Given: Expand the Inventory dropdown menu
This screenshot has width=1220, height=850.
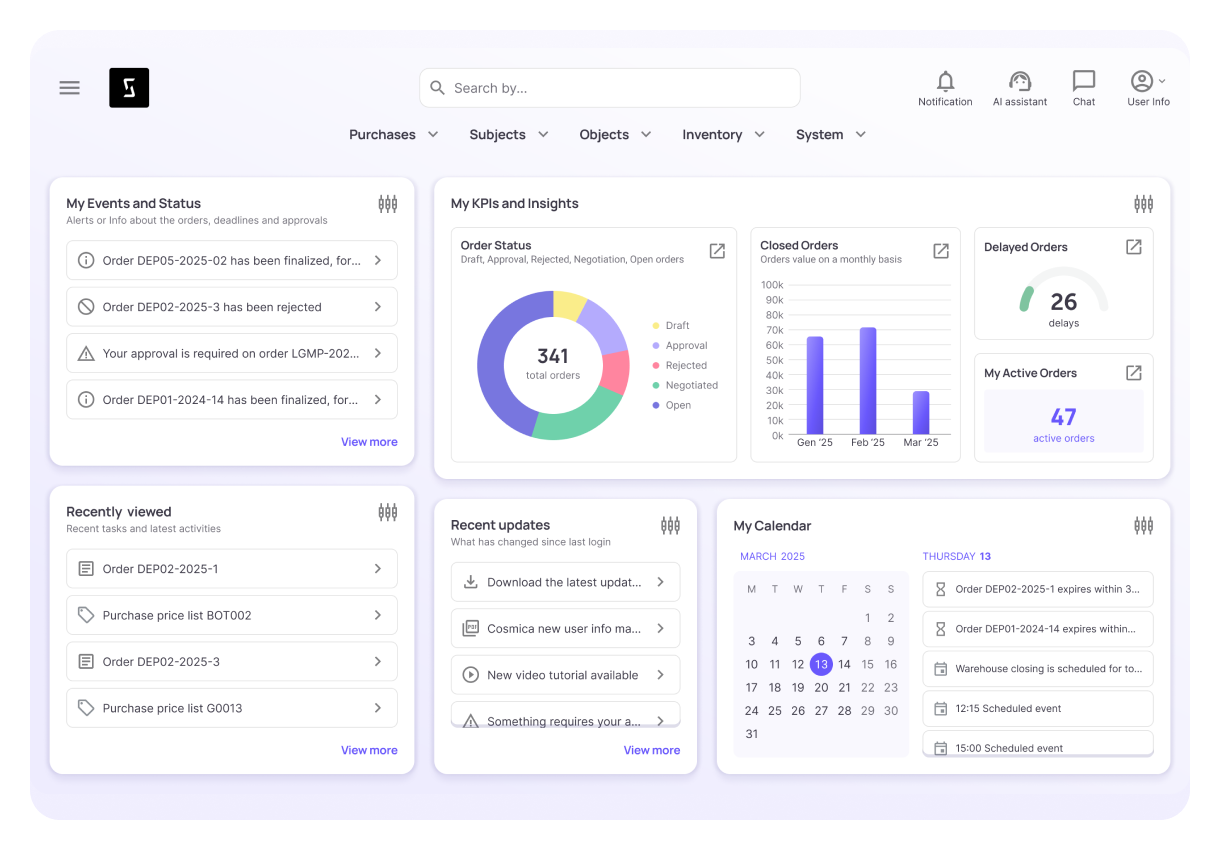Looking at the screenshot, I should tap(723, 135).
